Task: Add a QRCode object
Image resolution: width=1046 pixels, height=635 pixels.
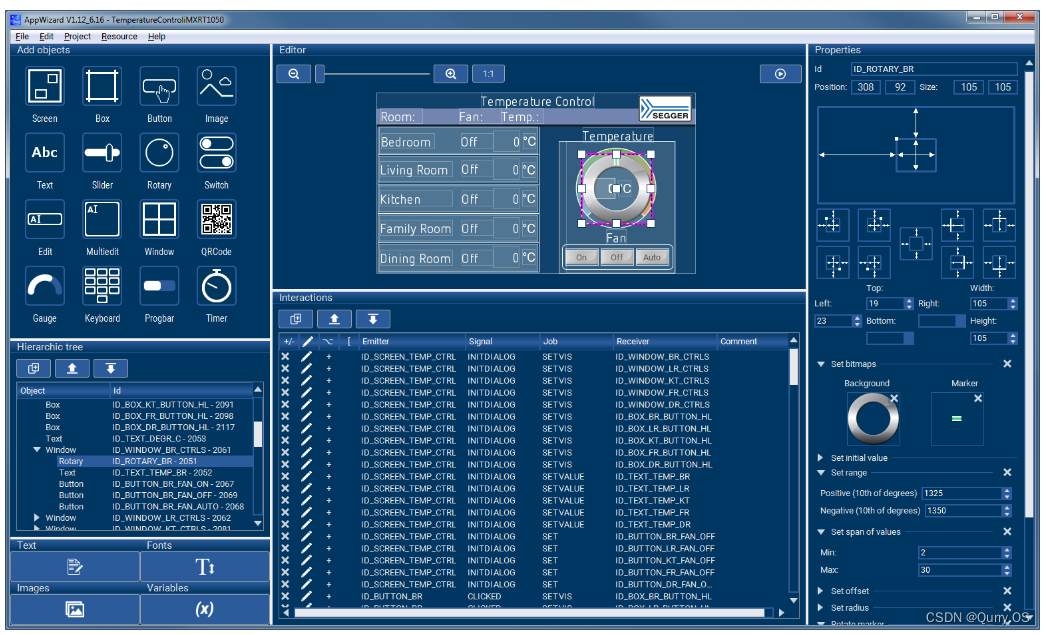Action: [216, 219]
